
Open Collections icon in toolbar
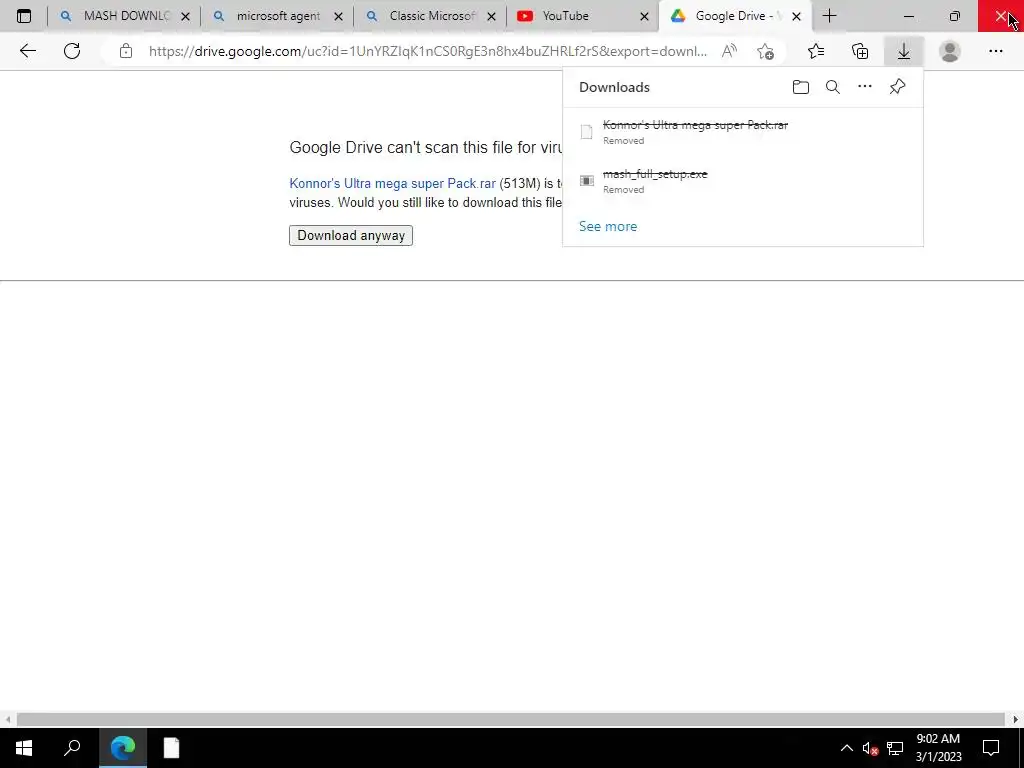tap(860, 51)
